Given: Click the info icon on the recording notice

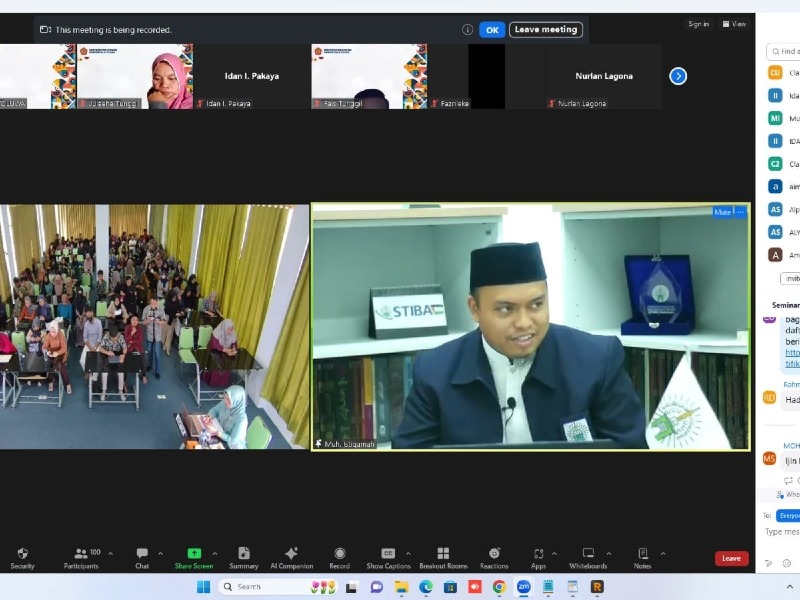Looking at the screenshot, I should coord(467,30).
